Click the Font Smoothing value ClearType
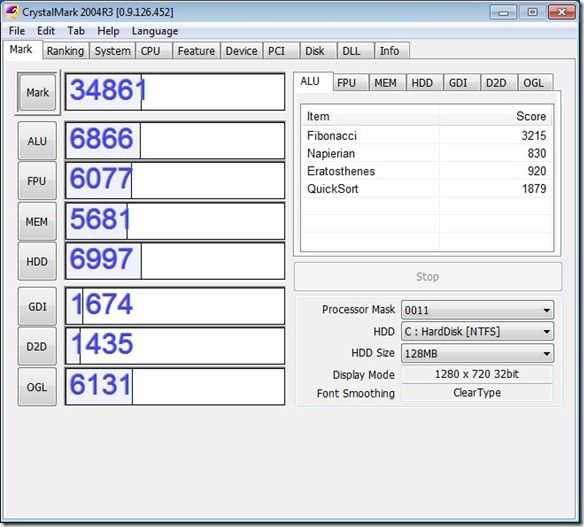This screenshot has height=527, width=584. [477, 393]
